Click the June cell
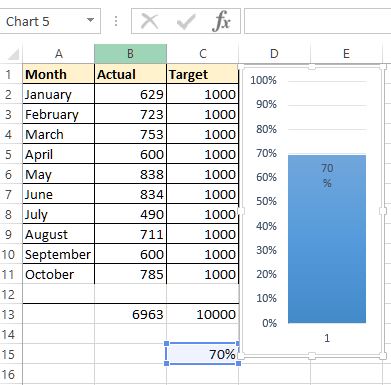The image size is (391, 385). [59, 194]
